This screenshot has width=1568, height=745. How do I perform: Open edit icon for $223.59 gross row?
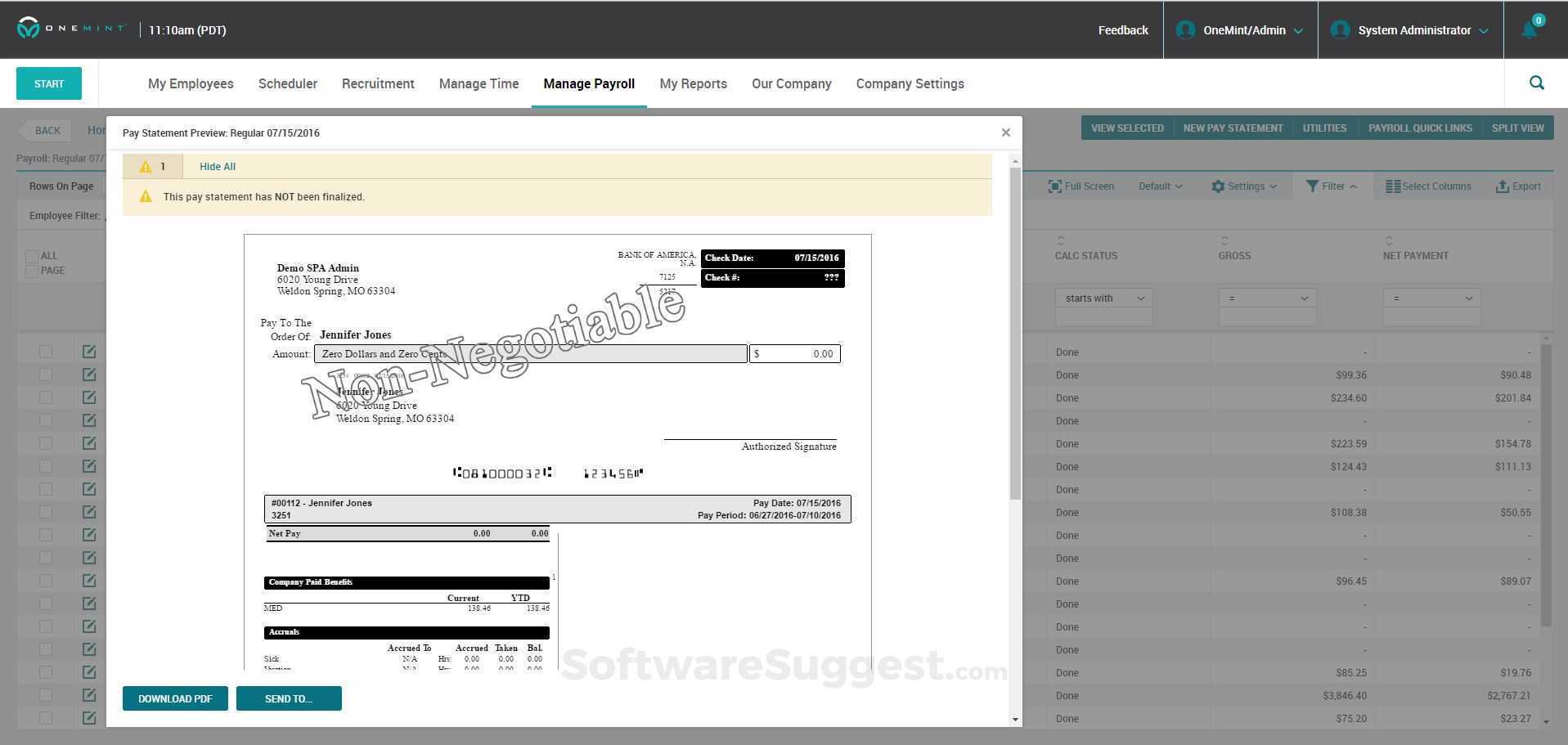coord(89,443)
